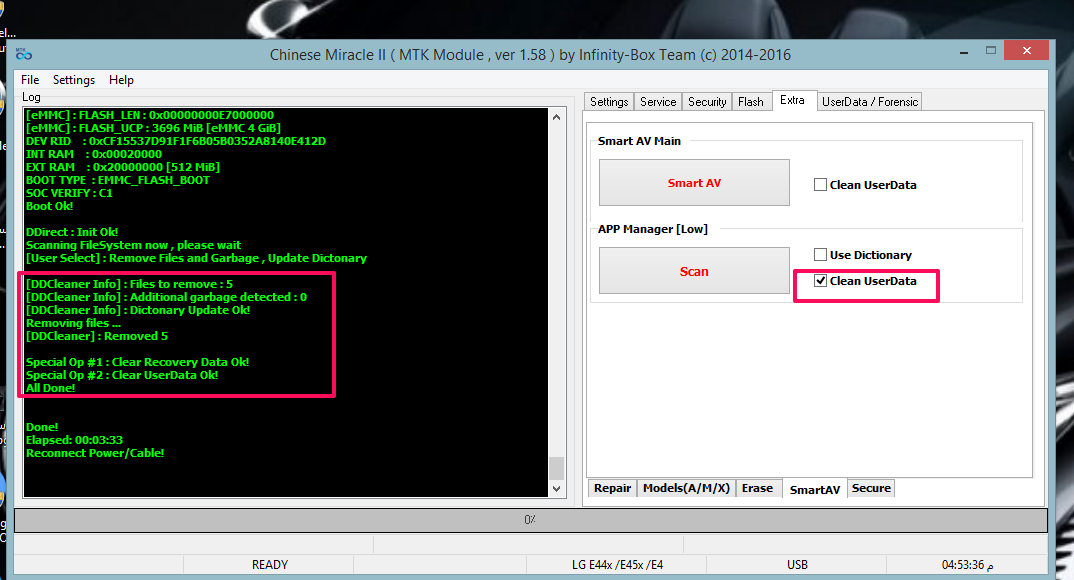Maximize the Chinese Miracle II window
Image resolution: width=1074 pixels, height=580 pixels.
pyautogui.click(x=990, y=50)
